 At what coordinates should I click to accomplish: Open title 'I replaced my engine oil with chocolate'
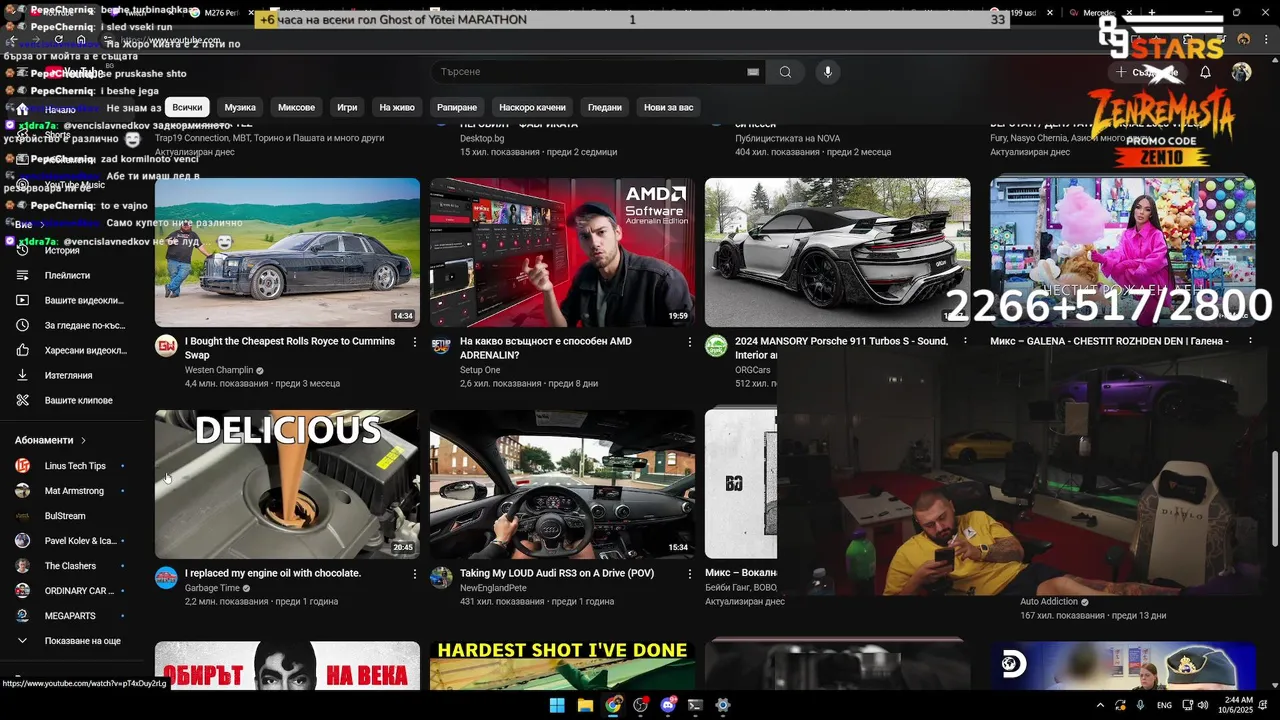pyautogui.click(x=273, y=573)
